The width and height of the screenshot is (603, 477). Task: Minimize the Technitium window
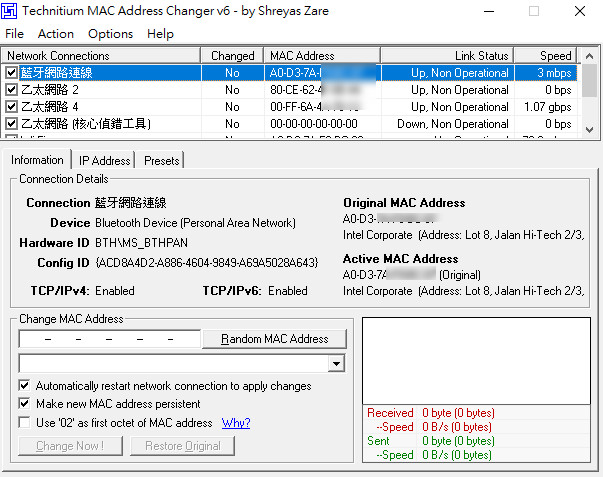click(489, 11)
